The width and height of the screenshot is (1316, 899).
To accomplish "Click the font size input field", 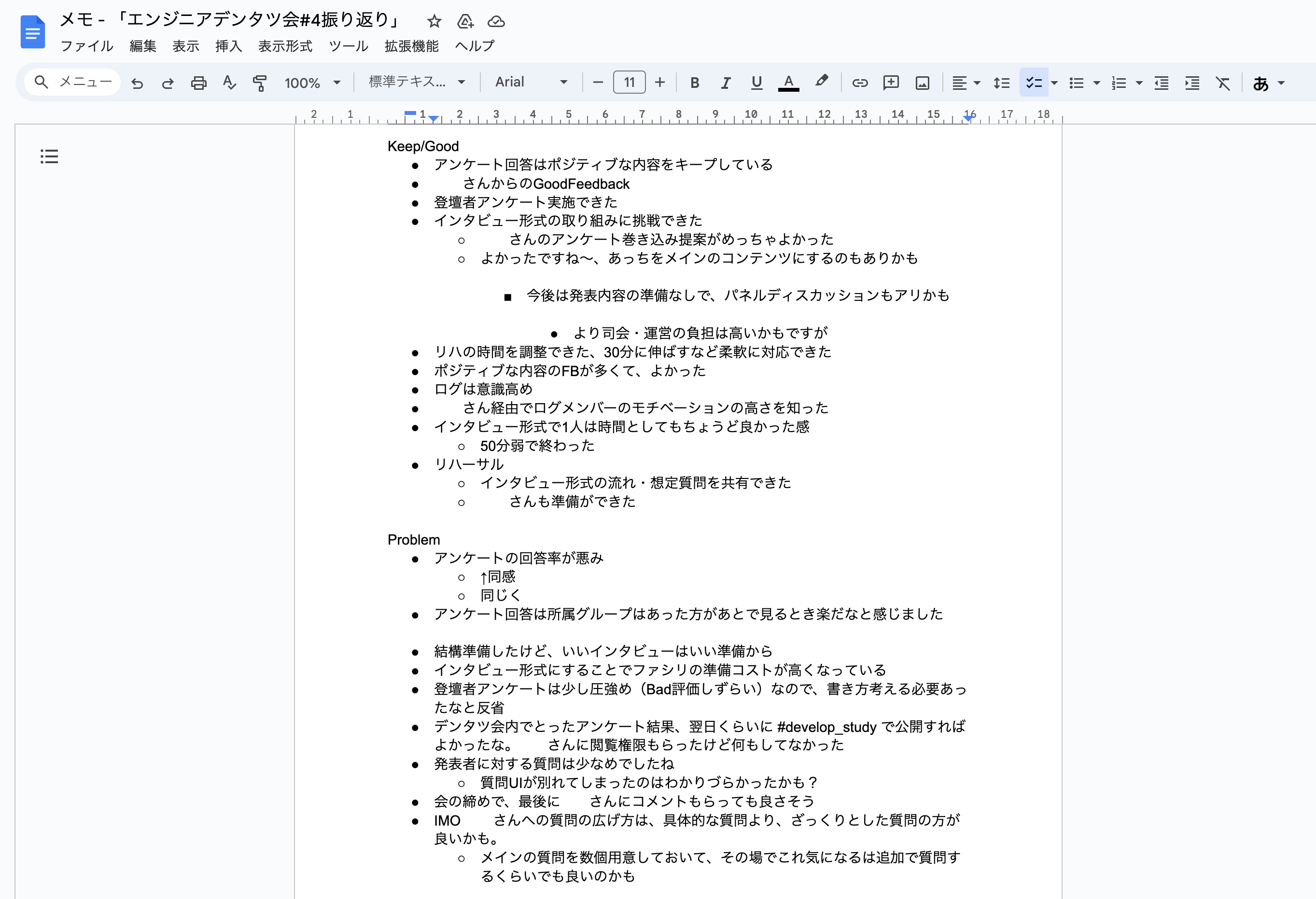I will click(629, 82).
